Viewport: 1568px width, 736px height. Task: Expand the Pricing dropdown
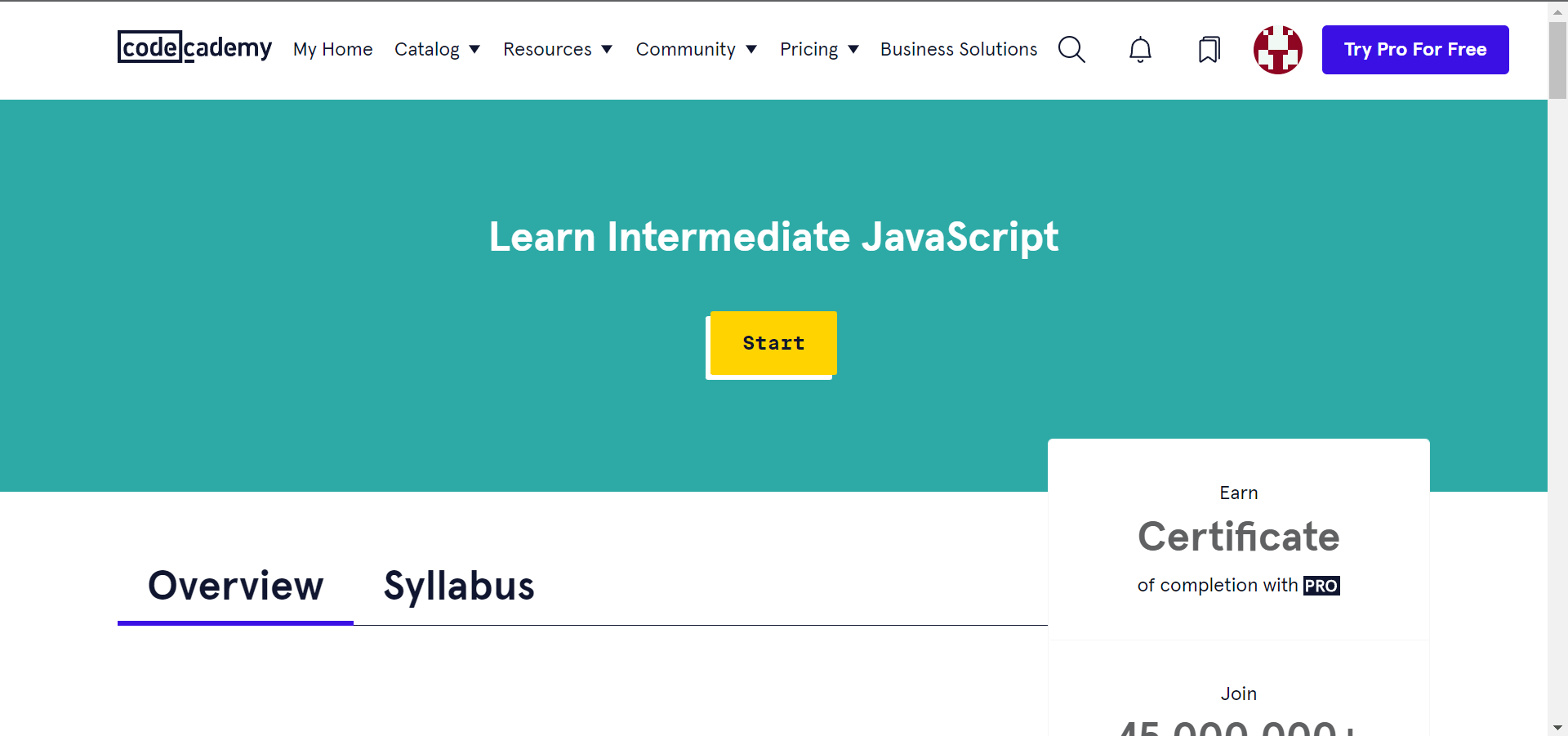[819, 49]
